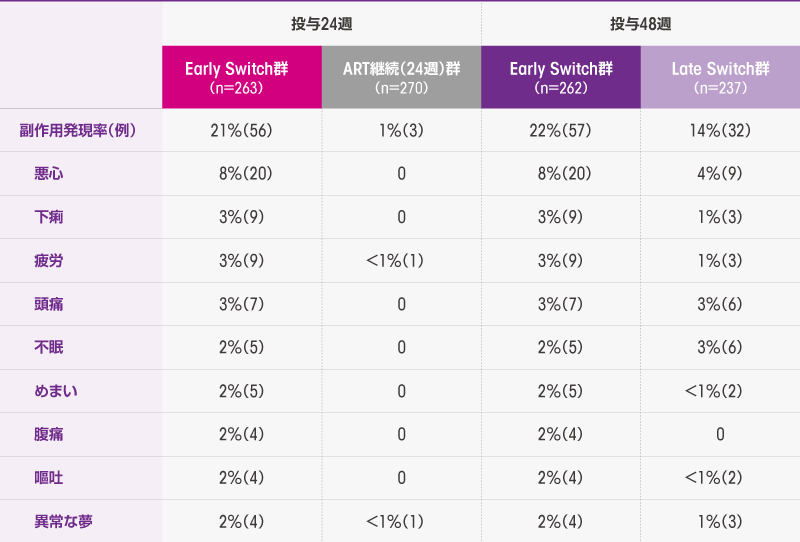Click the 疲労 row label
This screenshot has height=542, width=800.
(48, 261)
